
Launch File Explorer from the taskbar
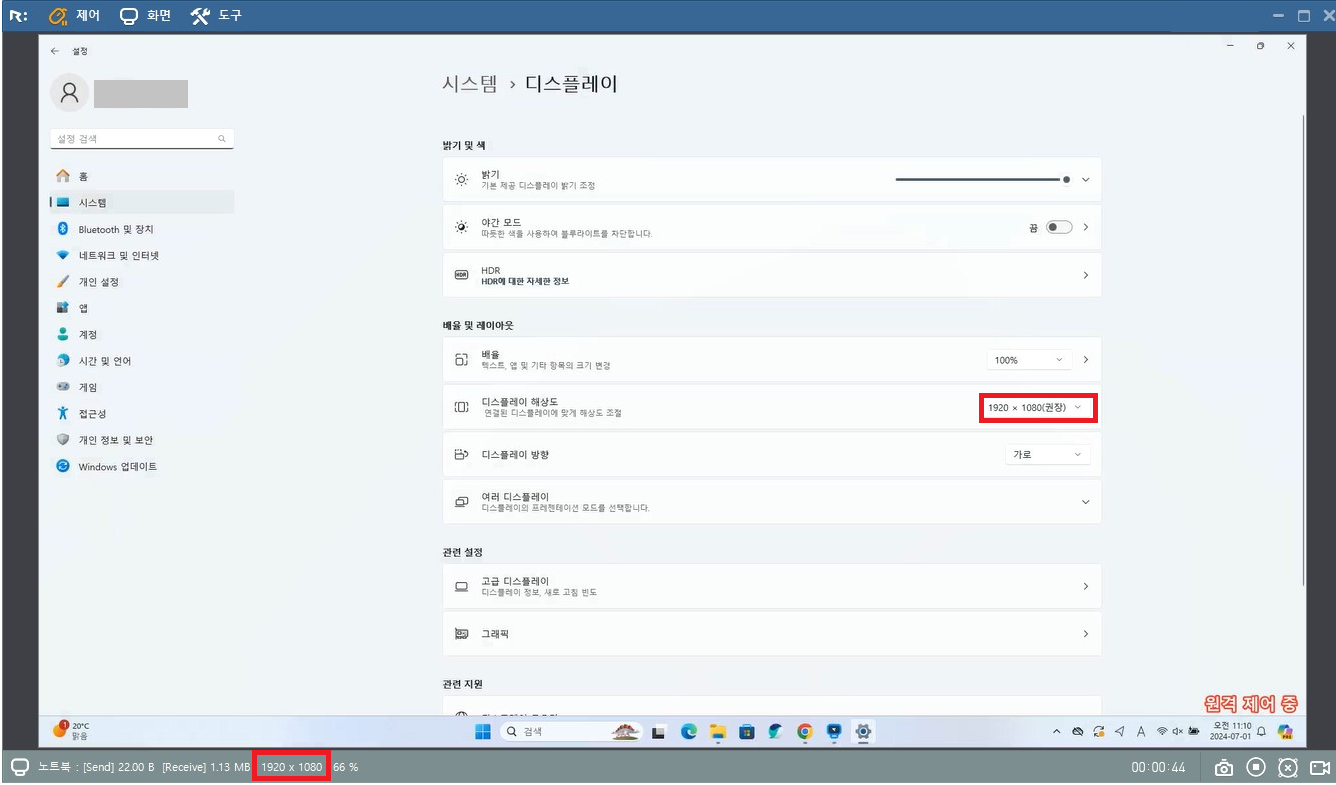tap(718, 732)
